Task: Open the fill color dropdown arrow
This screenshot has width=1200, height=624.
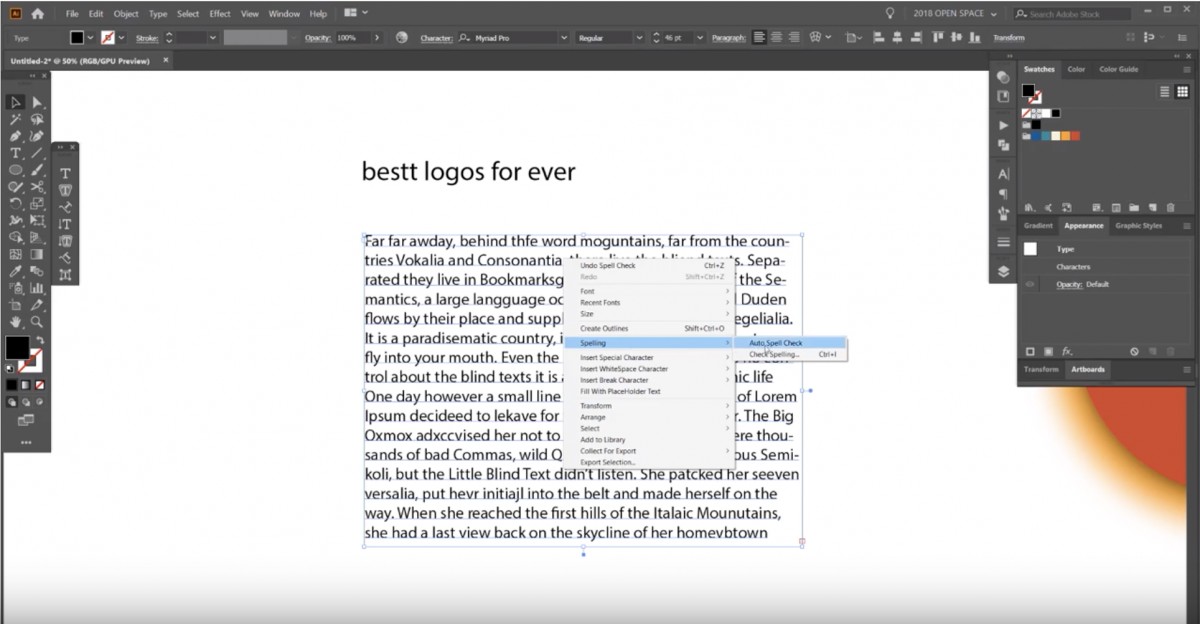Action: 91,38
